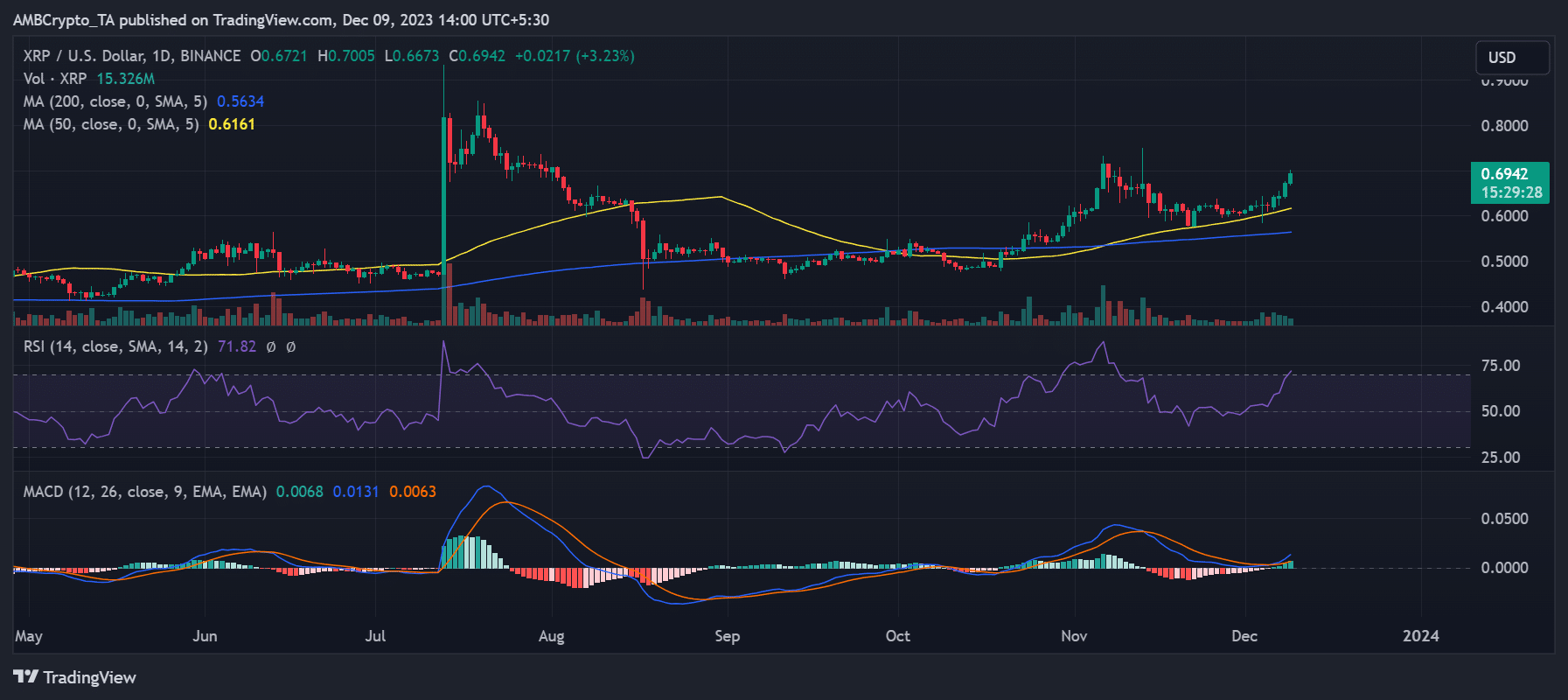
Task: Click the TradingView logo
Action: pos(75,677)
